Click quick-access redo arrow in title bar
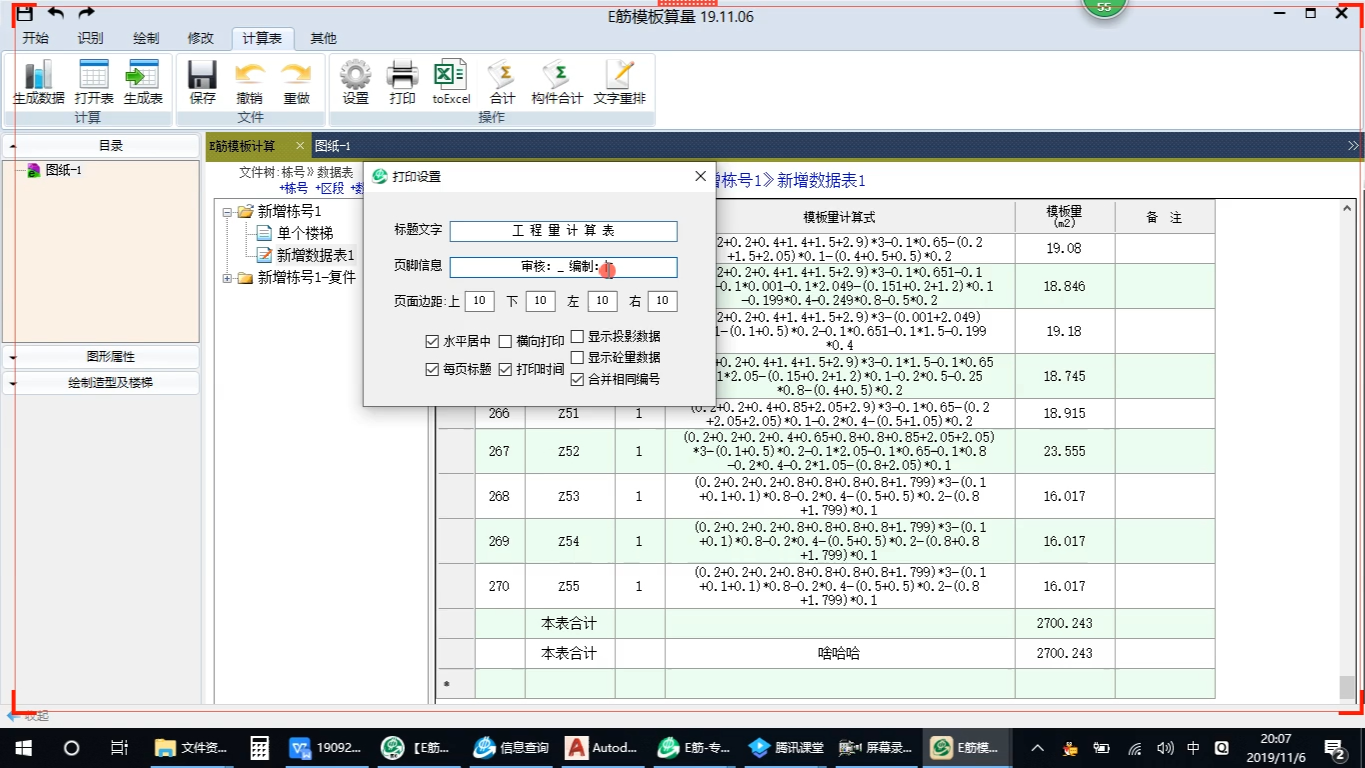The width and height of the screenshot is (1365, 768). [86, 13]
